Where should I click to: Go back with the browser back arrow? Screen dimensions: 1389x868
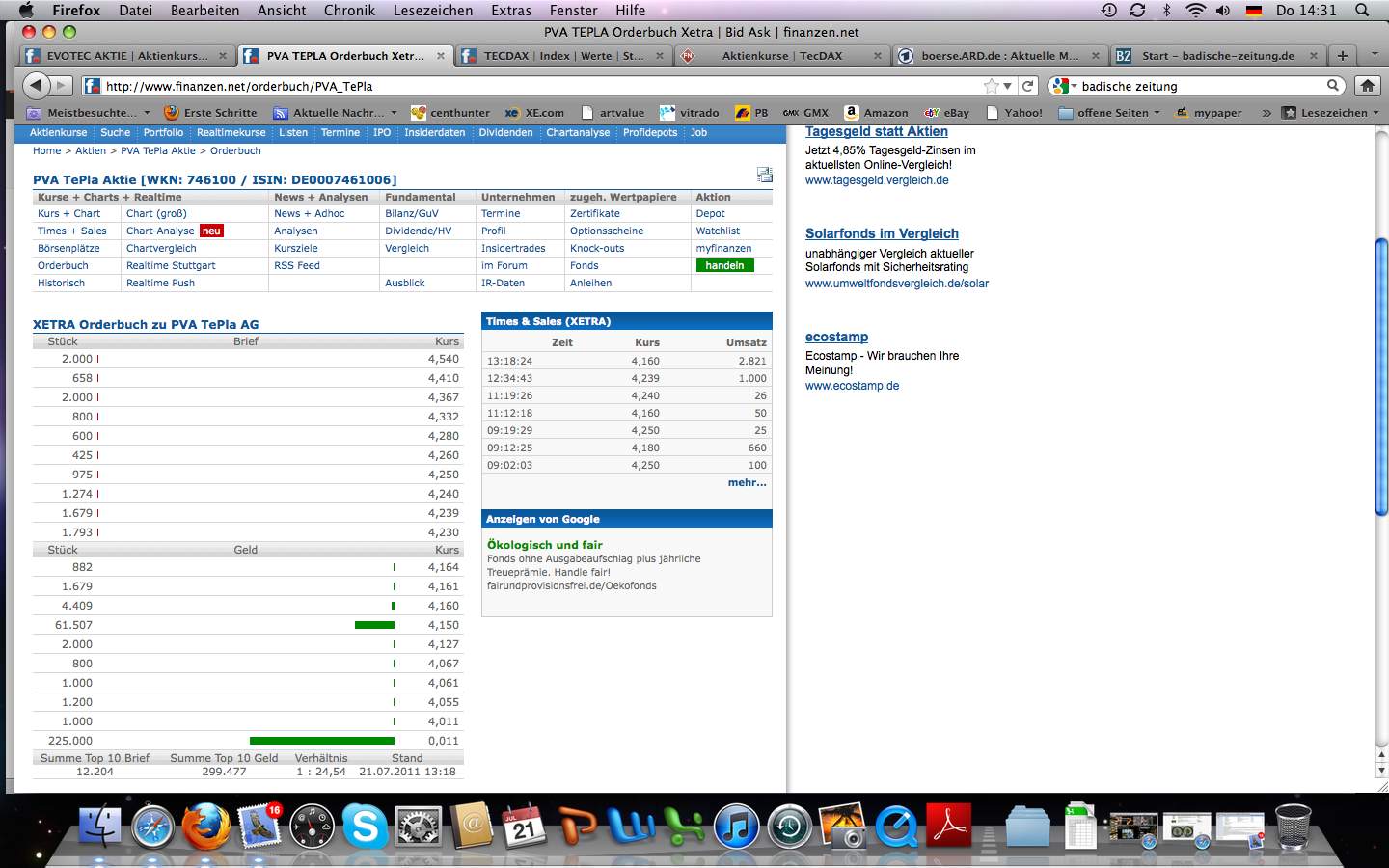click(x=36, y=86)
